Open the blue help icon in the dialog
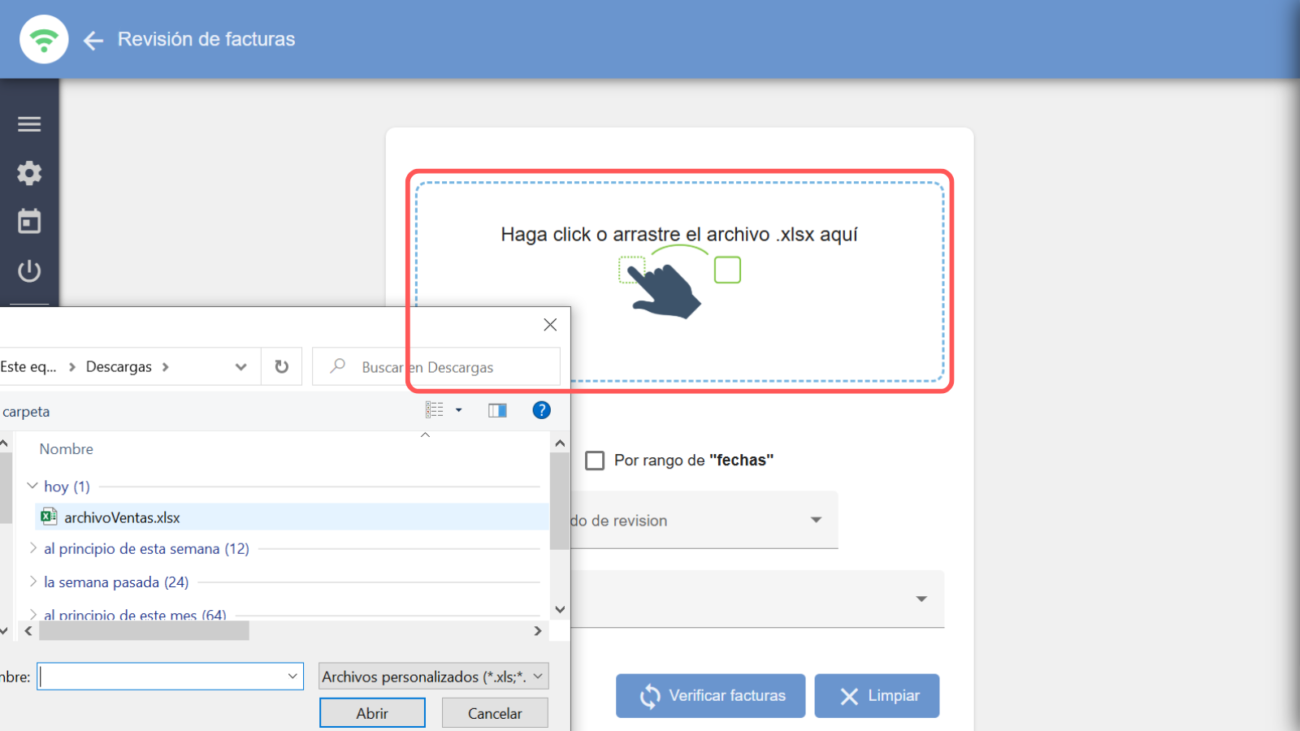This screenshot has height=731, width=1300. [541, 410]
